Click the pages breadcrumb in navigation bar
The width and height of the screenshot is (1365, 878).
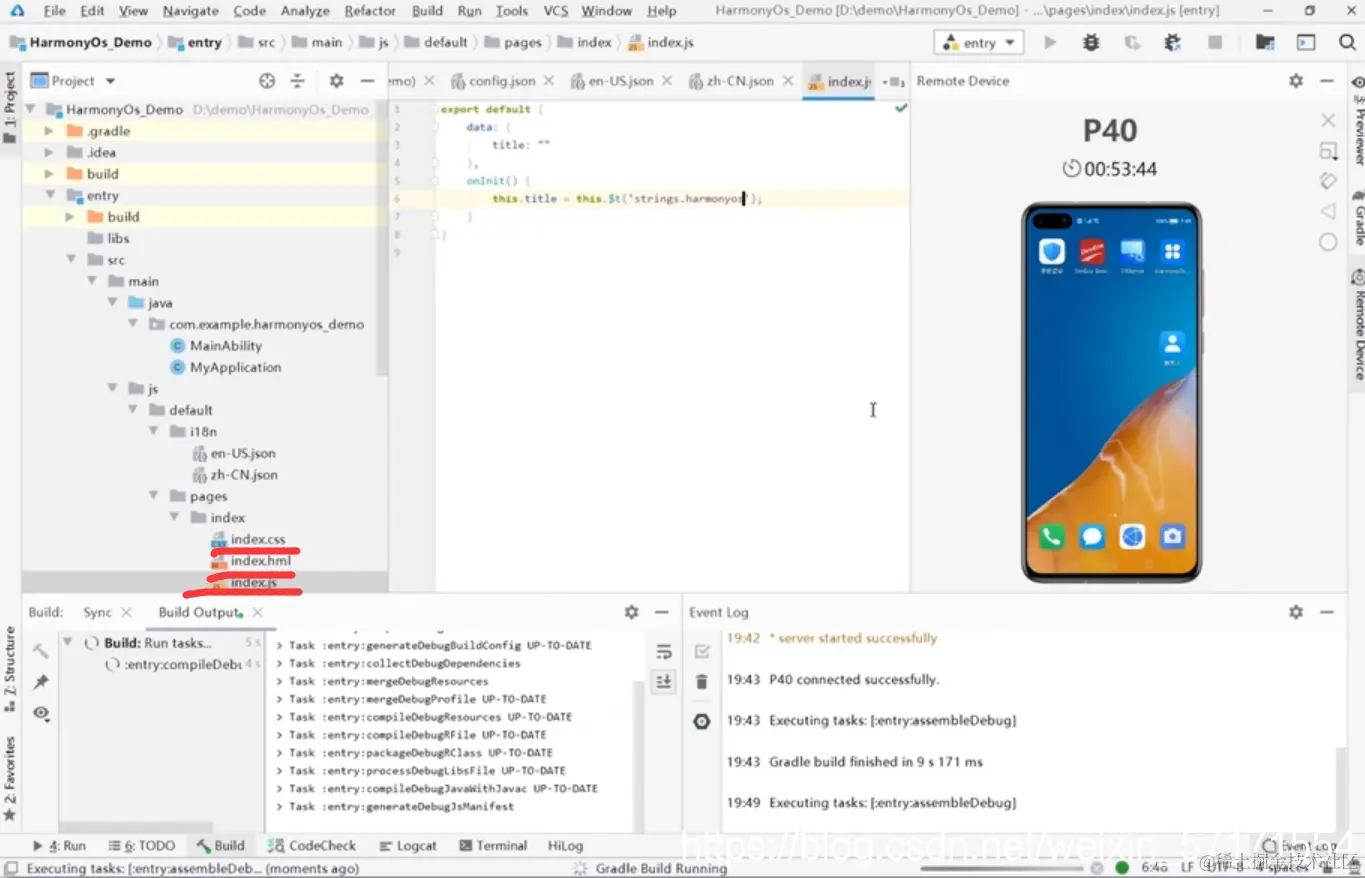512,43
